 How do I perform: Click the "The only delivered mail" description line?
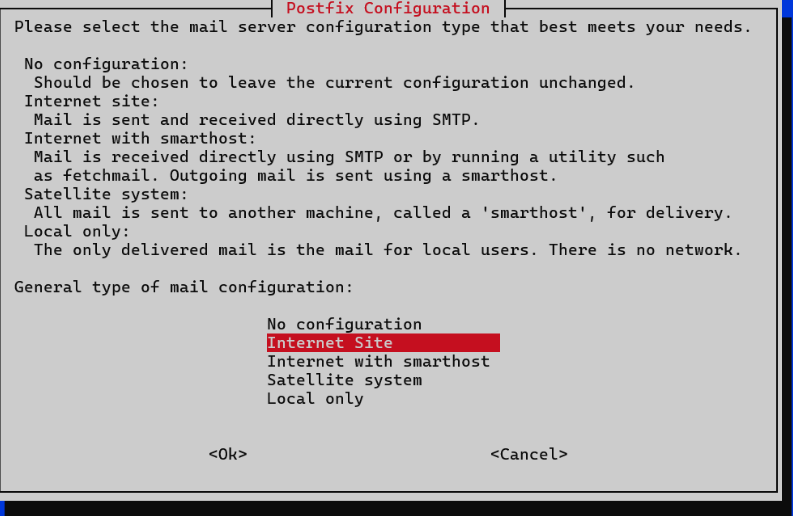coord(387,250)
